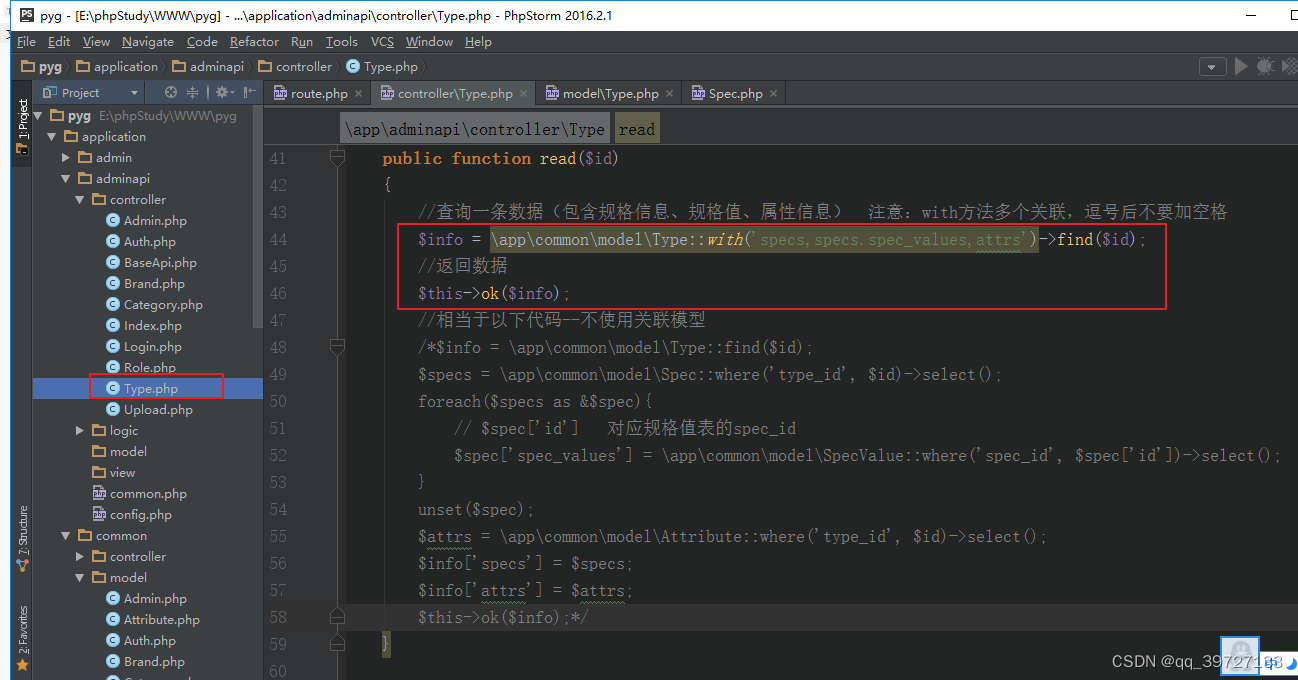Collapse the pyg project root node
This screenshot has width=1298, height=680.
tap(37, 116)
